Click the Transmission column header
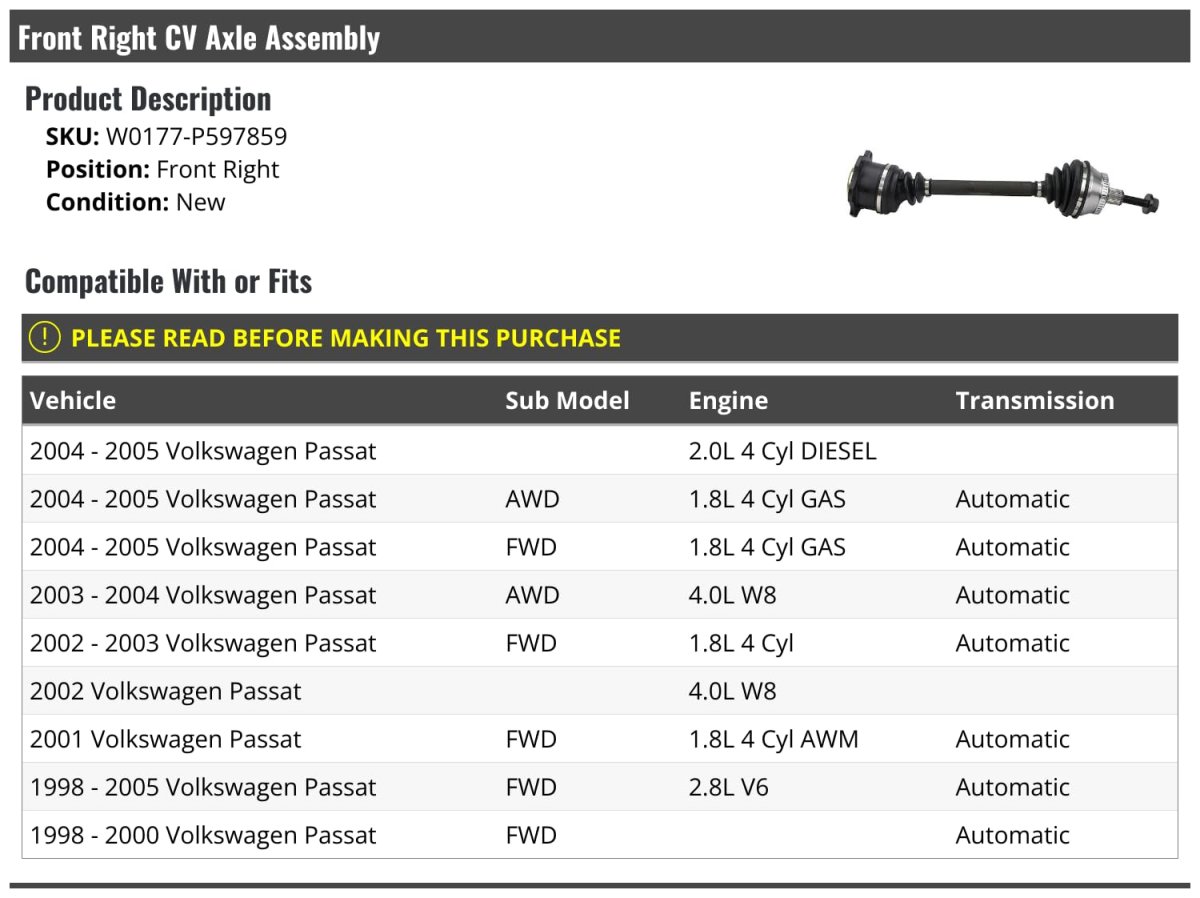 [1034, 401]
